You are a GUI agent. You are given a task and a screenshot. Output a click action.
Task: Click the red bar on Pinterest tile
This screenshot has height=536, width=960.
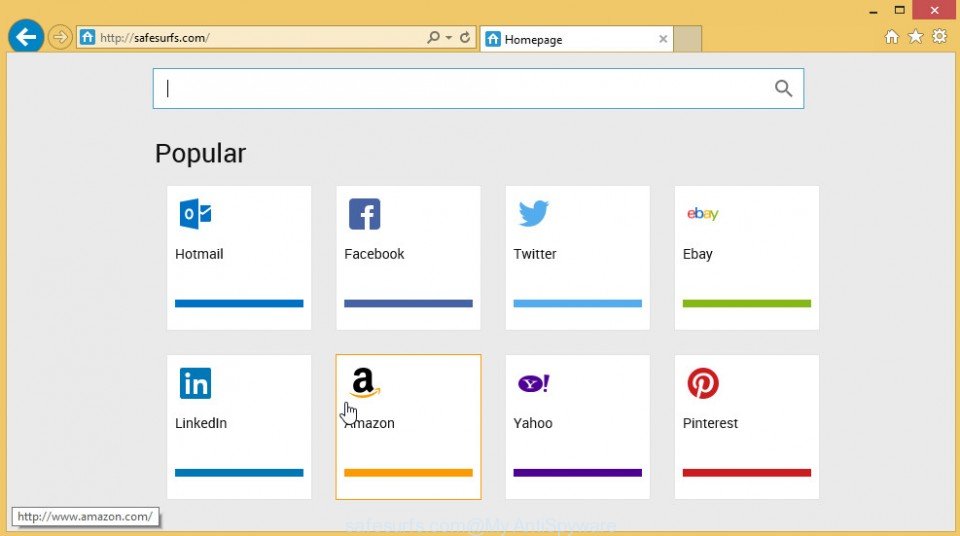pos(746,472)
